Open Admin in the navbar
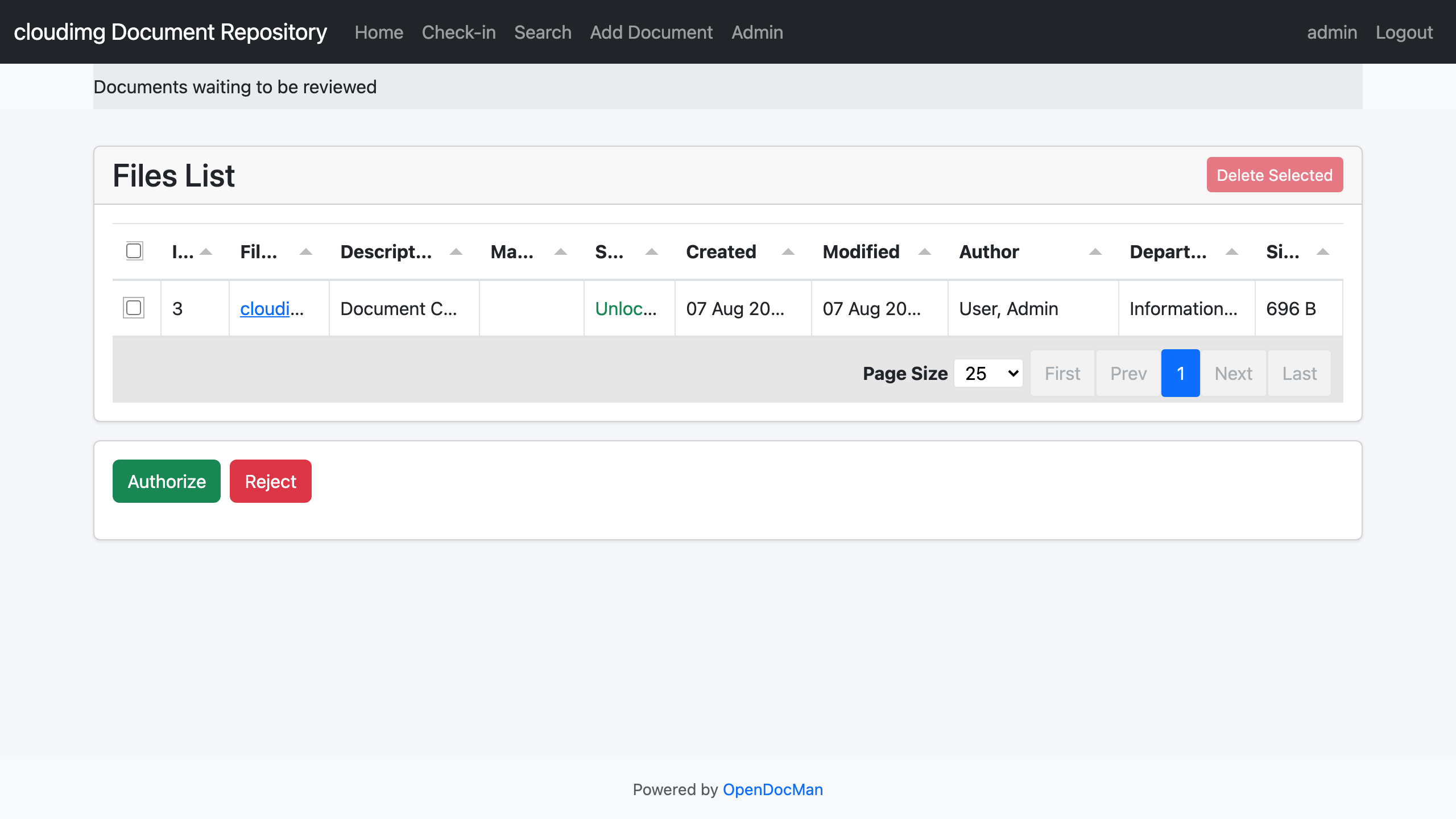The width and height of the screenshot is (1456, 819). (x=757, y=32)
